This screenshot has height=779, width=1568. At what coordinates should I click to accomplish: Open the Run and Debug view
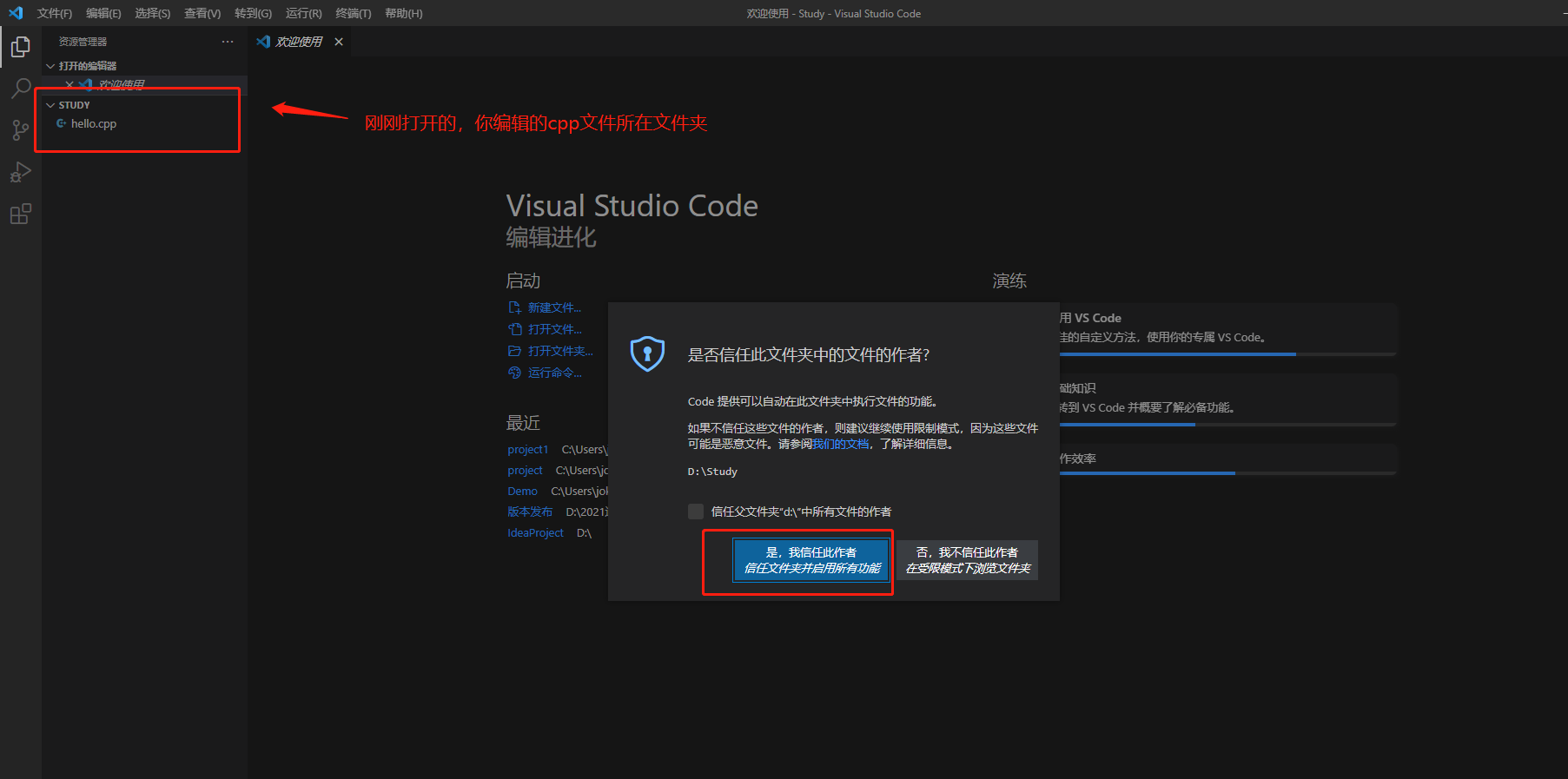(21, 172)
